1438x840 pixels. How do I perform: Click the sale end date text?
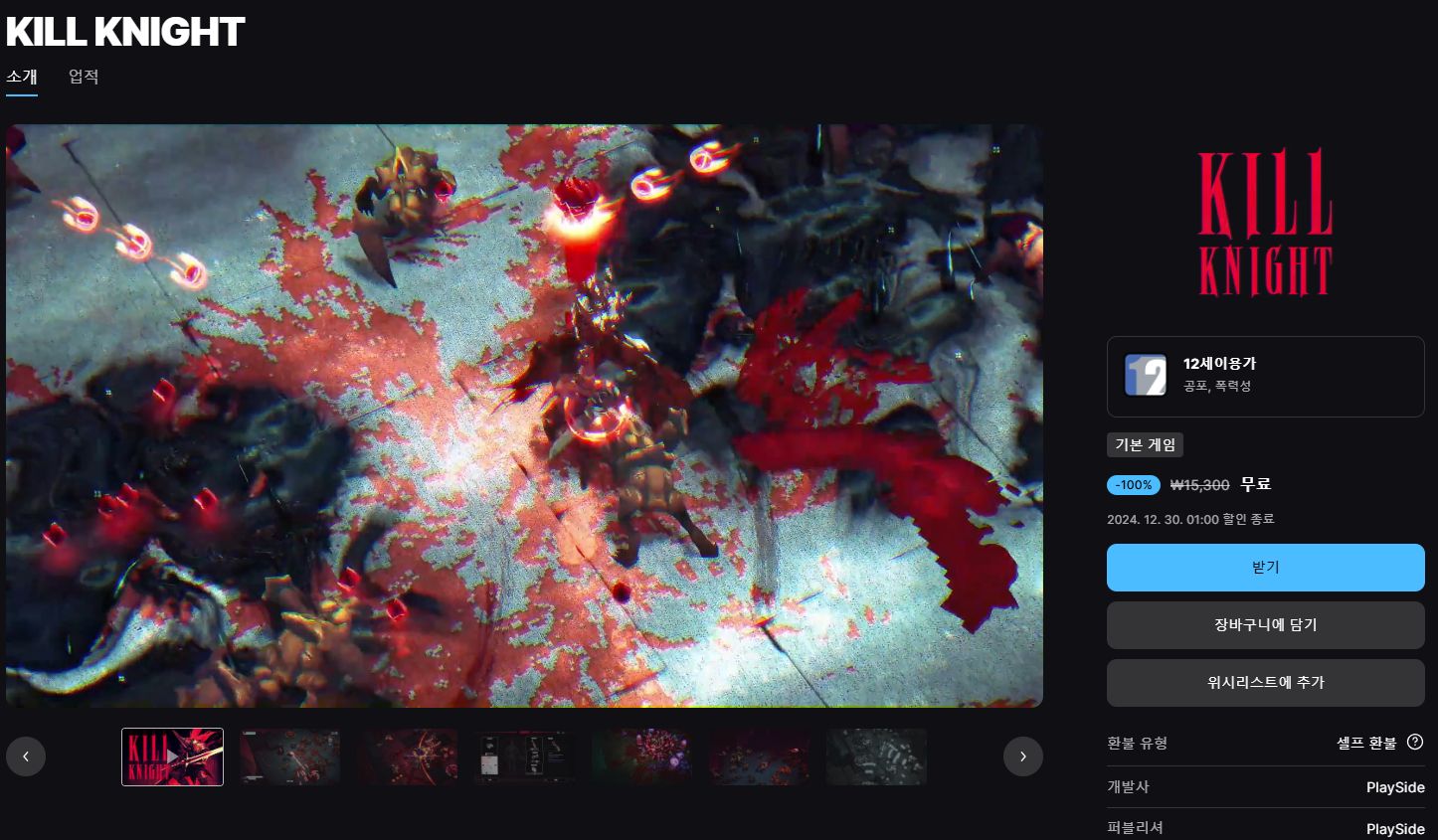tap(1190, 519)
